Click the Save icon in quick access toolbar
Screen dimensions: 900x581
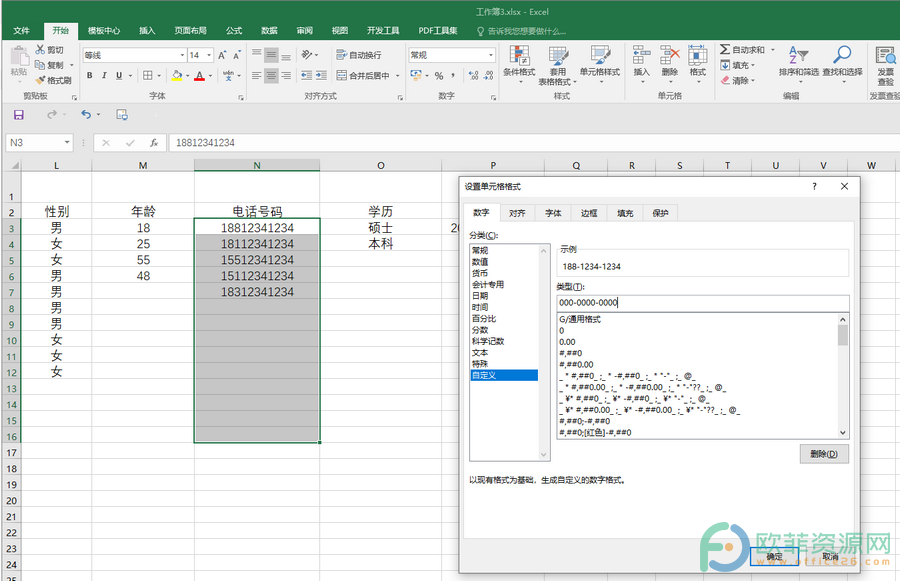tap(19, 115)
